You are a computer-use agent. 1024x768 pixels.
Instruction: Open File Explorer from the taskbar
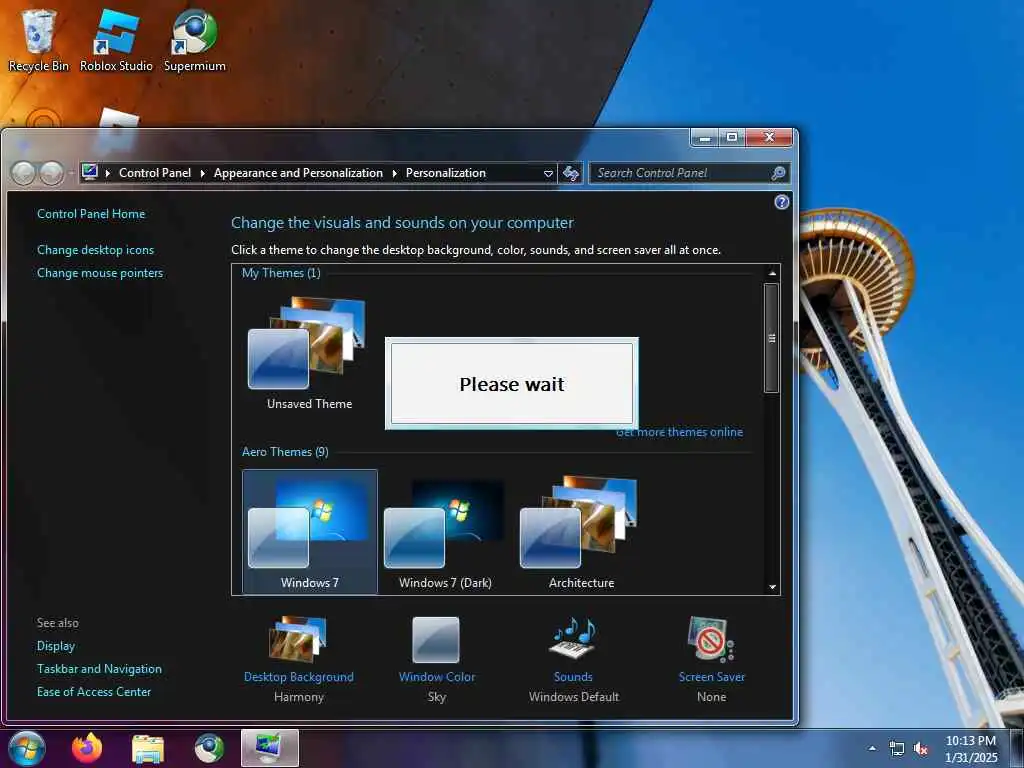click(x=148, y=749)
